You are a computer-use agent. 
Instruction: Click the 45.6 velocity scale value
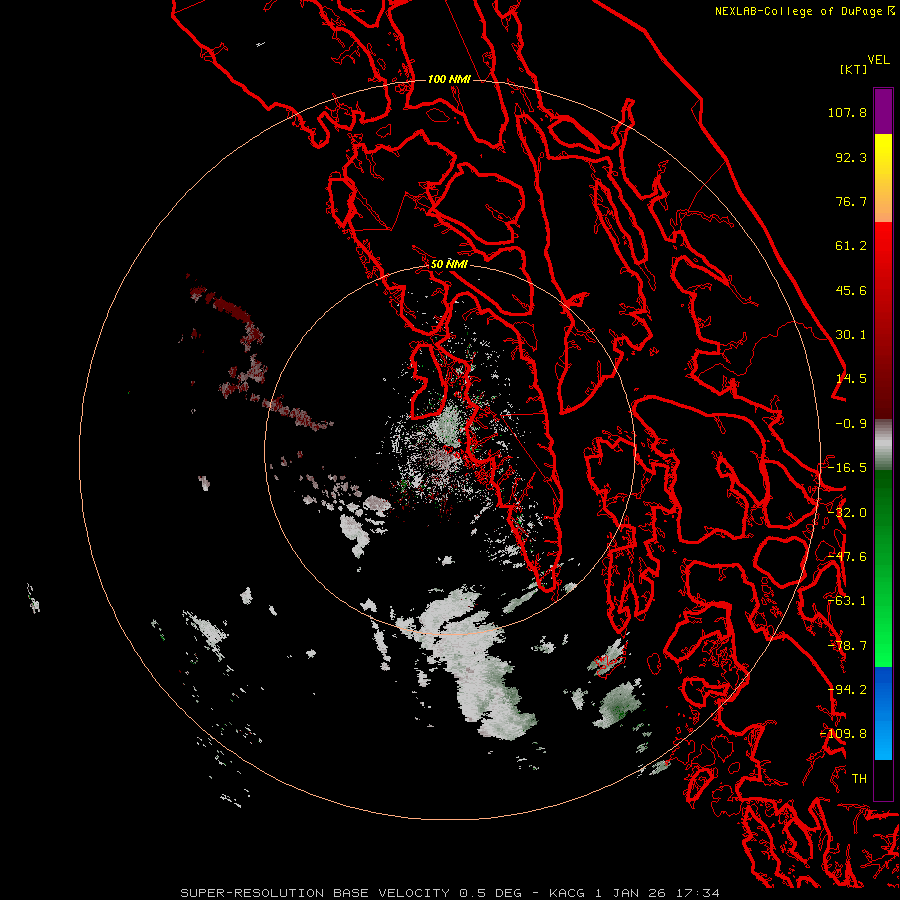pyautogui.click(x=851, y=290)
